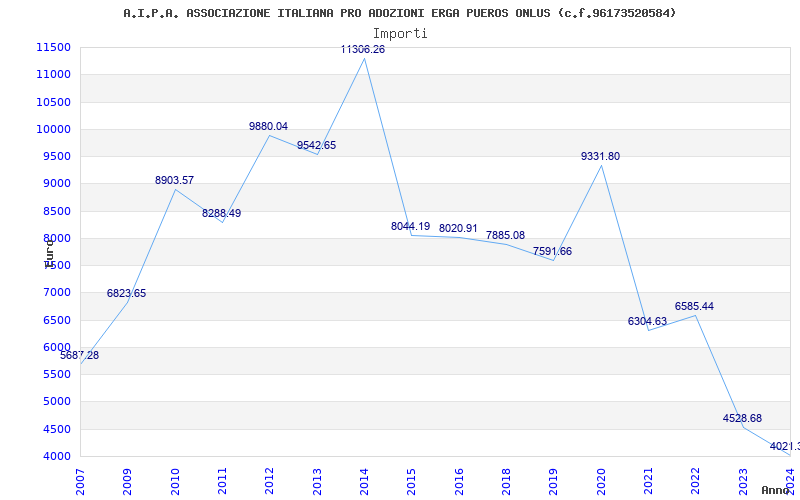800x500 pixels.
Task: Select the 6823.65 data label
Action: point(127,293)
